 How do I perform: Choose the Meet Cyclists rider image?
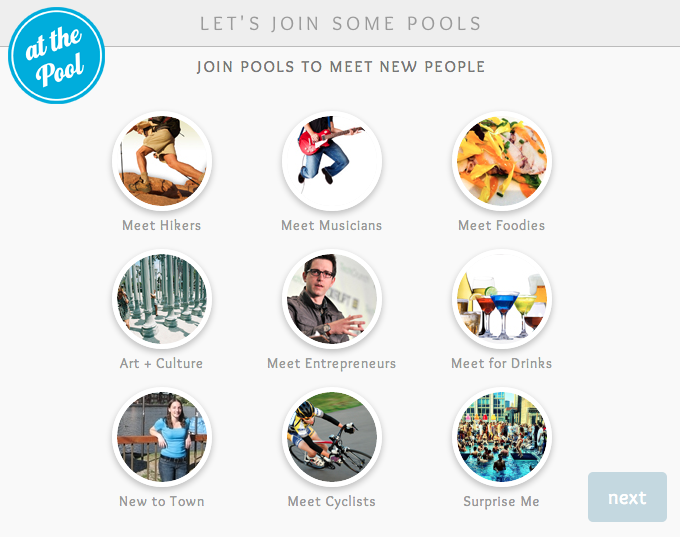pyautogui.click(x=332, y=437)
